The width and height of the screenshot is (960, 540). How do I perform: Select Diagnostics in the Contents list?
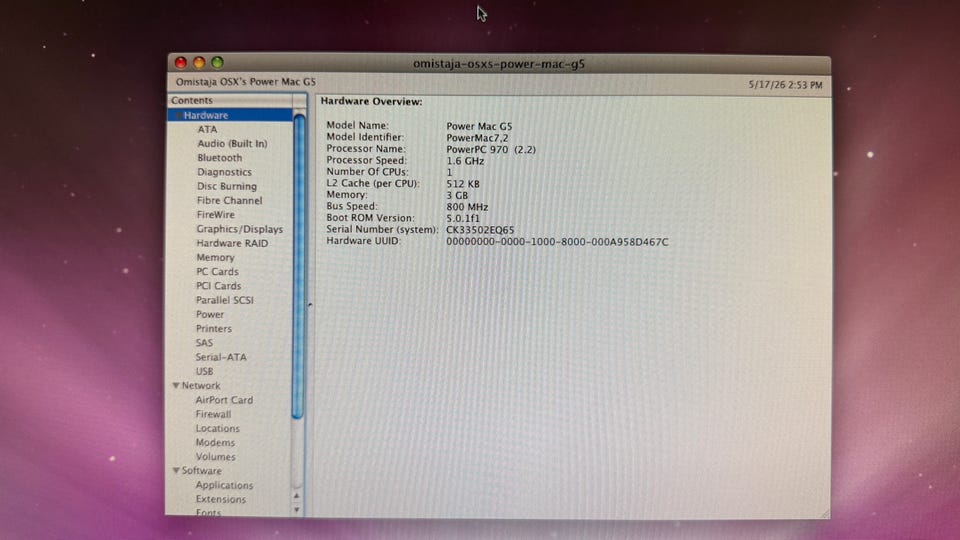click(224, 172)
